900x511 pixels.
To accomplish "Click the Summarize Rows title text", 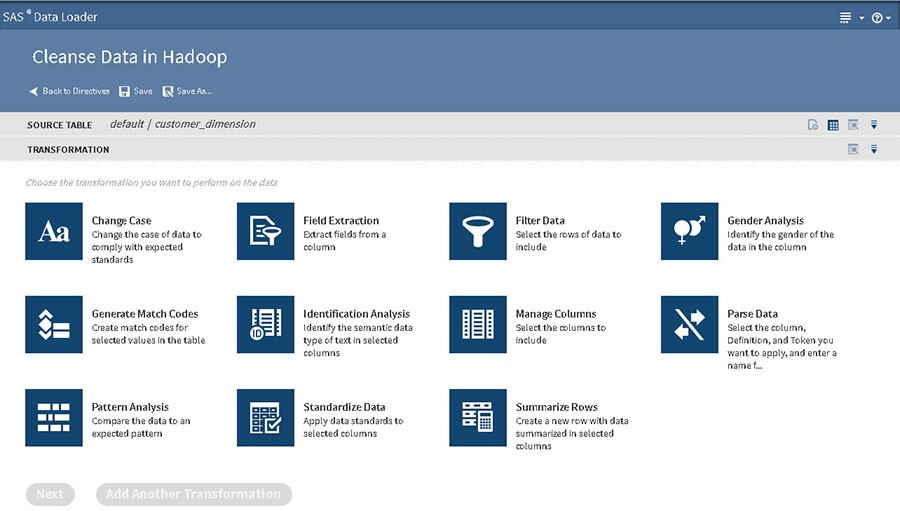I will pyautogui.click(x=557, y=407).
